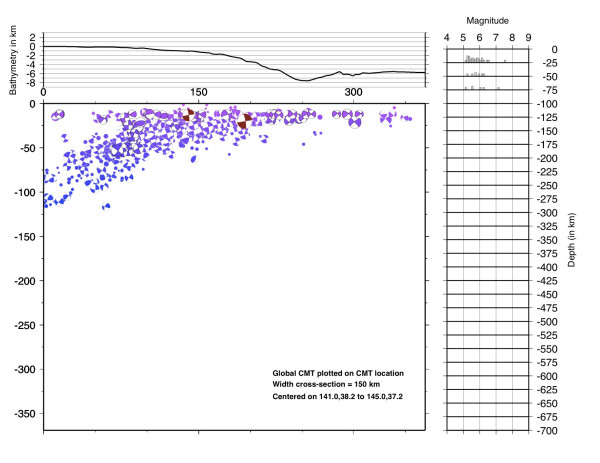Image resolution: width=600 pixels, height=463 pixels.
Task: Click the magnitude histogram bar near 7 at -75 km
Action: 497,88
